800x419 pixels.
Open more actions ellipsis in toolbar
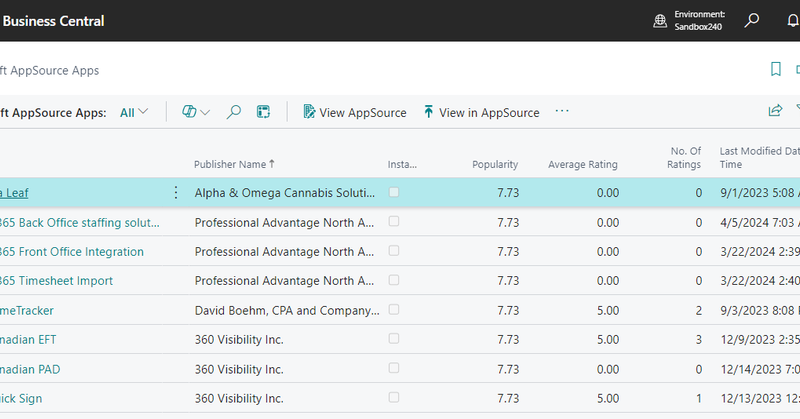[x=562, y=111]
